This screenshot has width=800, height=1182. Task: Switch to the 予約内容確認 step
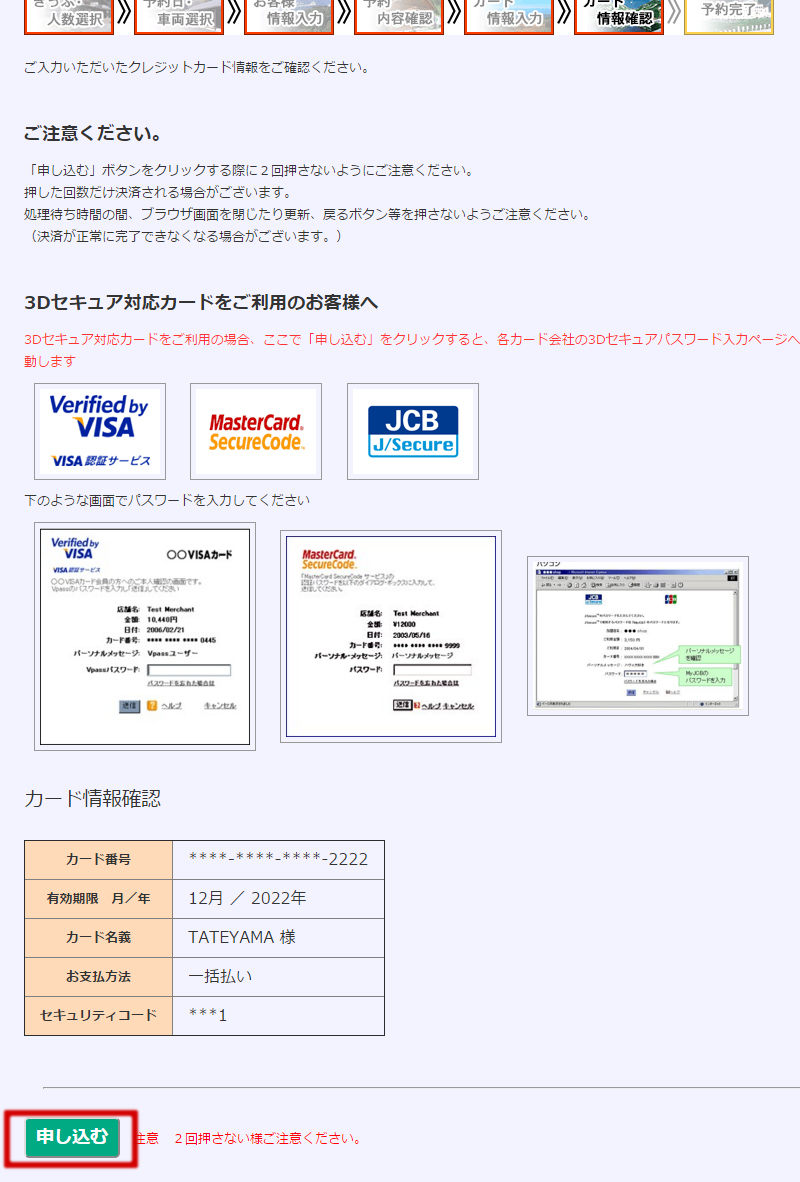click(x=399, y=17)
